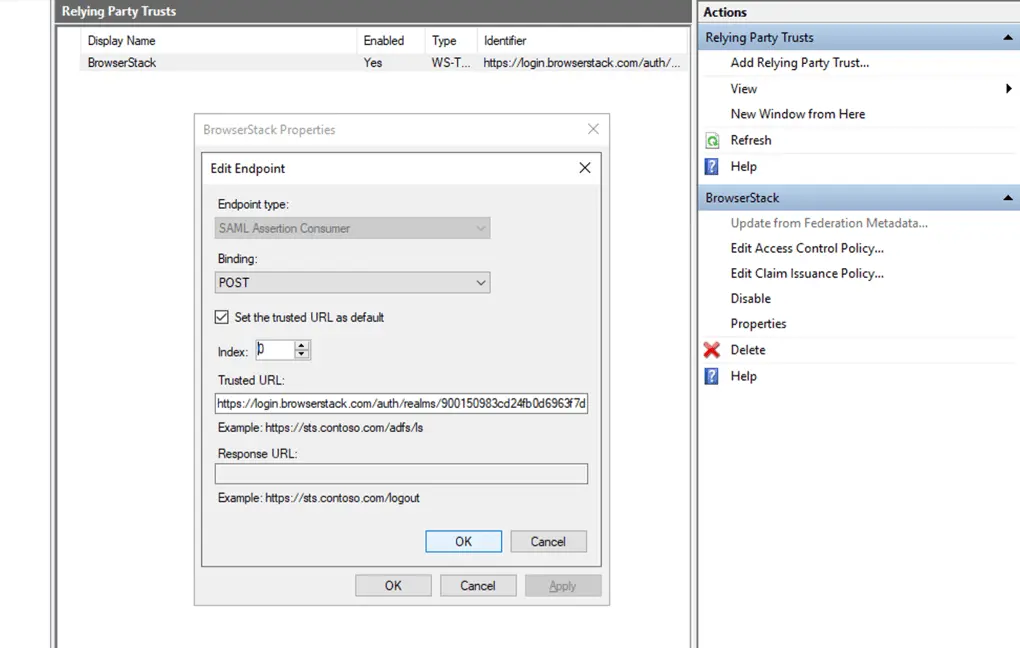Collapse the Relying Party Trusts actions section
Image resolution: width=1020 pixels, height=648 pixels.
click(1008, 38)
